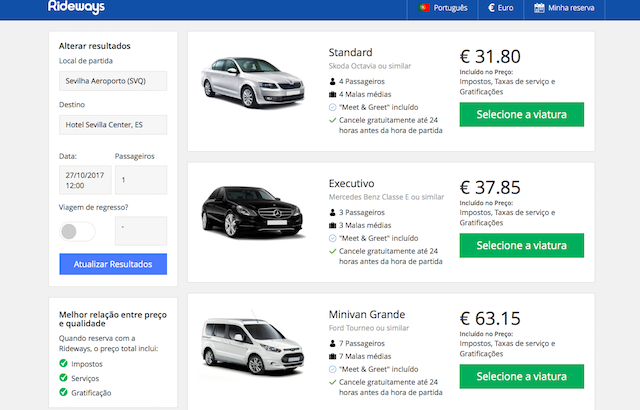This screenshot has height=410, width=640.
Task: Click Melhor relação entre preço e qualidade heading
Action: coord(113,319)
